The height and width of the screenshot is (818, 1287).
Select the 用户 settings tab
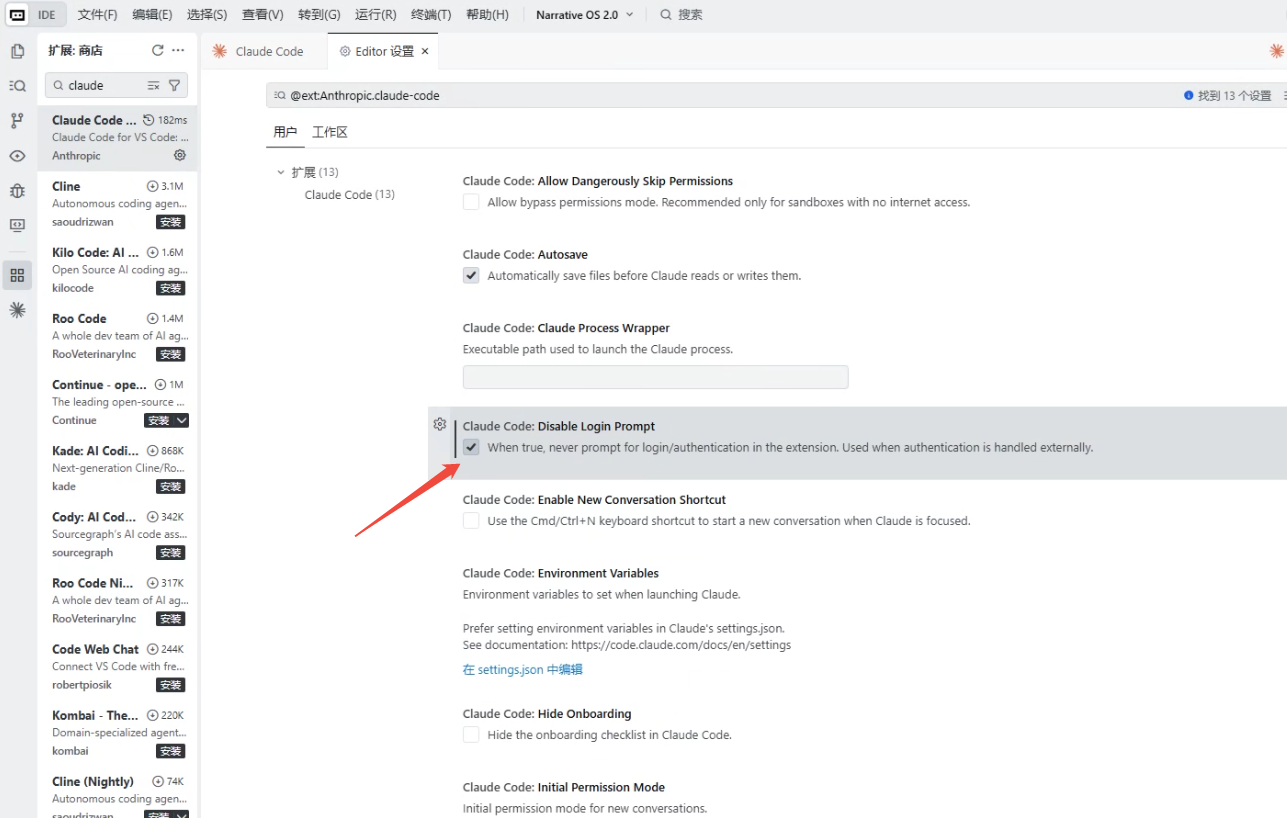[x=285, y=132]
